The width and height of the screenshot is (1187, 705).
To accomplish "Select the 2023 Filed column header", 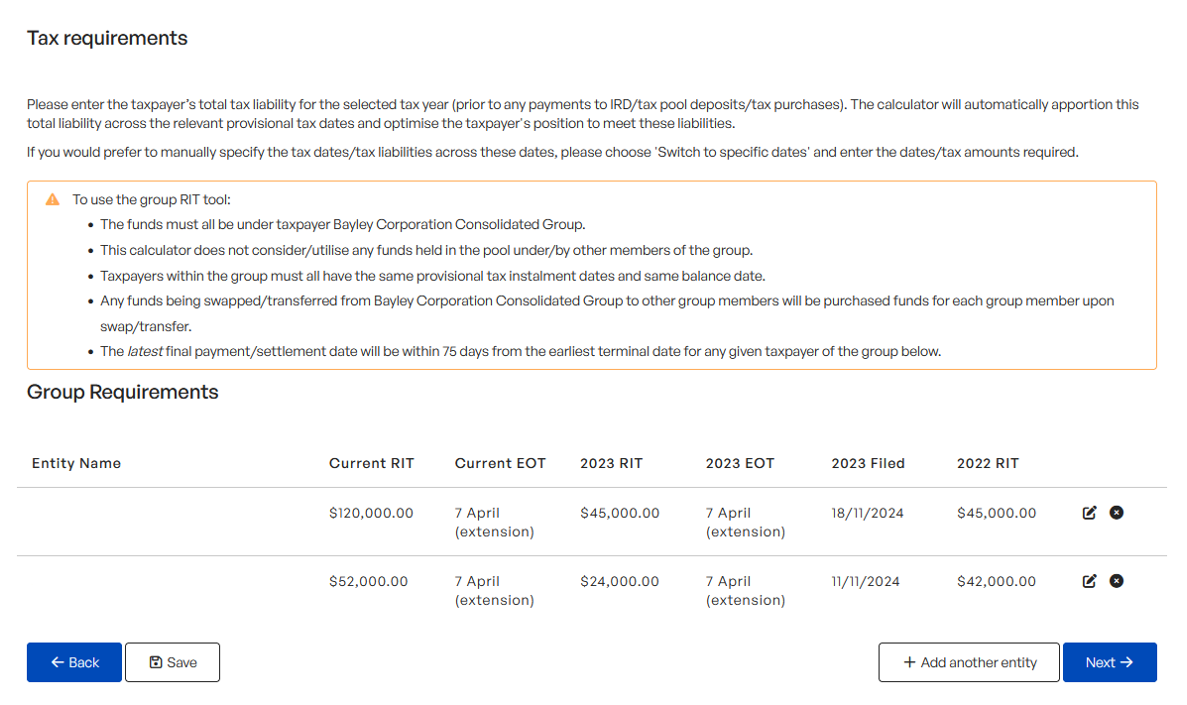I will point(868,463).
